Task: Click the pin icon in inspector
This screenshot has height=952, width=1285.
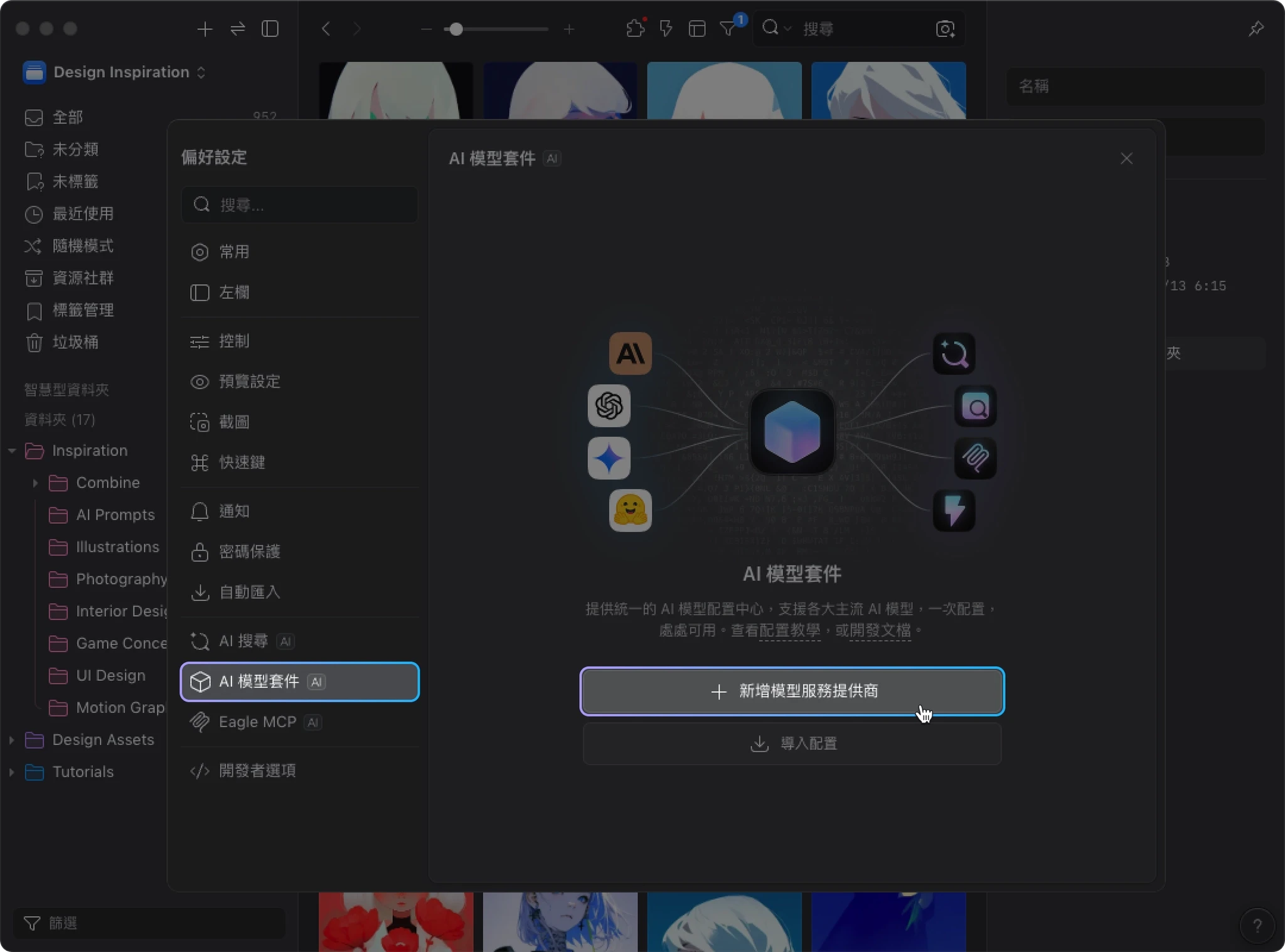Action: click(1256, 29)
